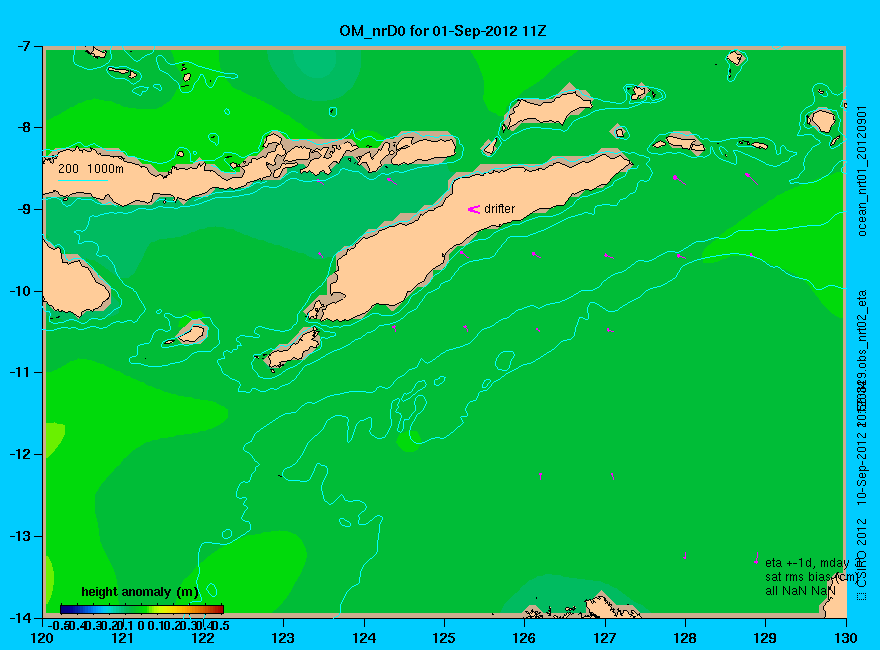Click the y-axis label '-10'
Image resolution: width=880 pixels, height=650 pixels.
(x=21, y=291)
